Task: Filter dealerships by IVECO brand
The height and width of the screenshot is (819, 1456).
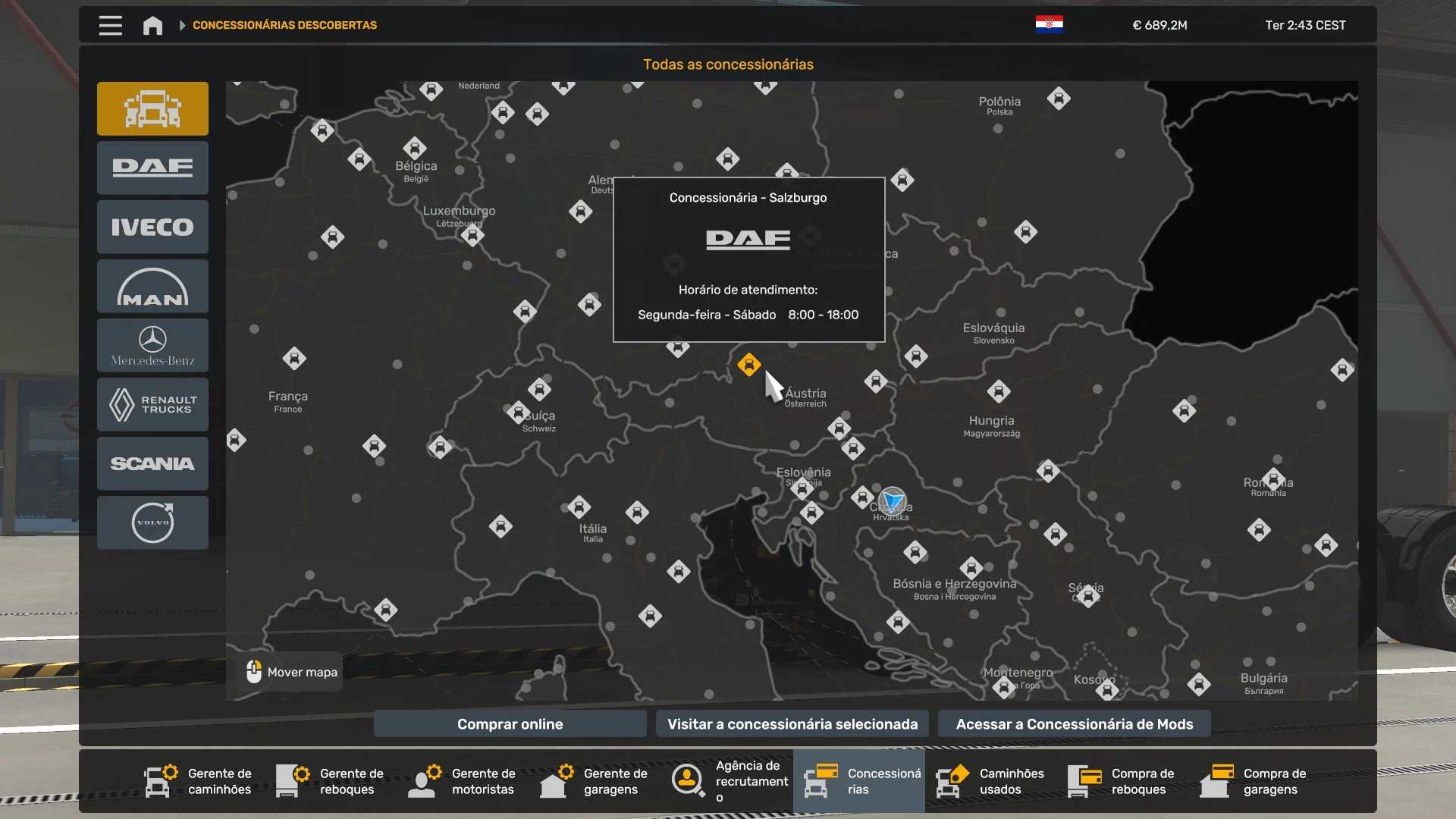Action: 152,227
